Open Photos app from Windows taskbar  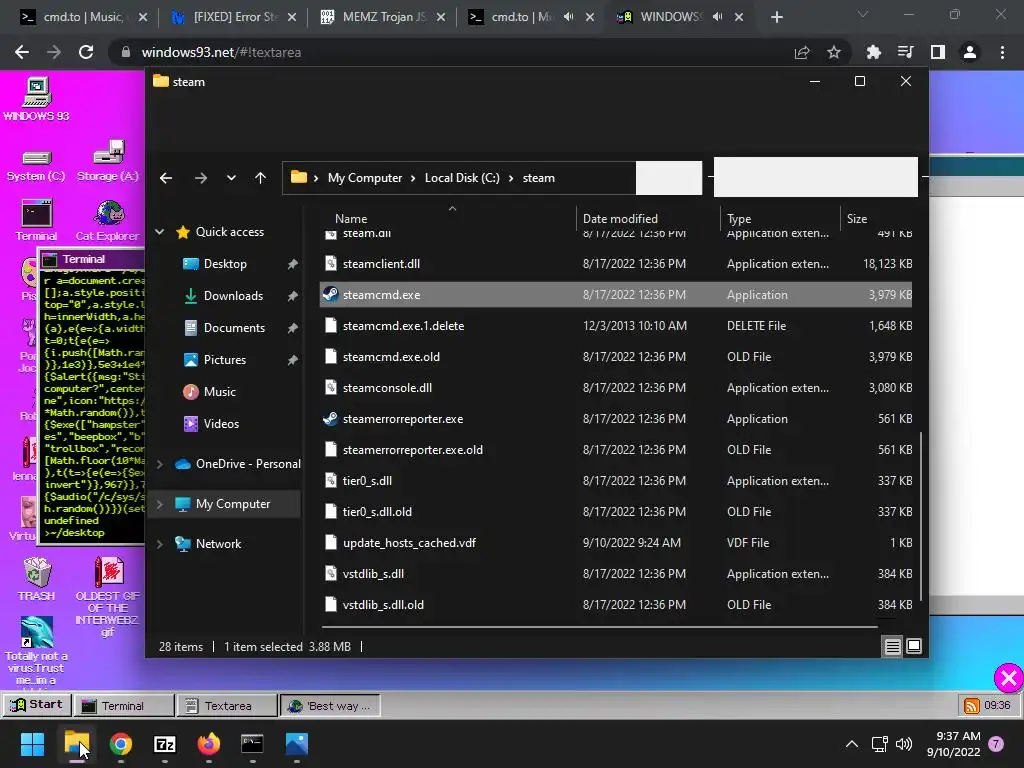click(x=296, y=743)
